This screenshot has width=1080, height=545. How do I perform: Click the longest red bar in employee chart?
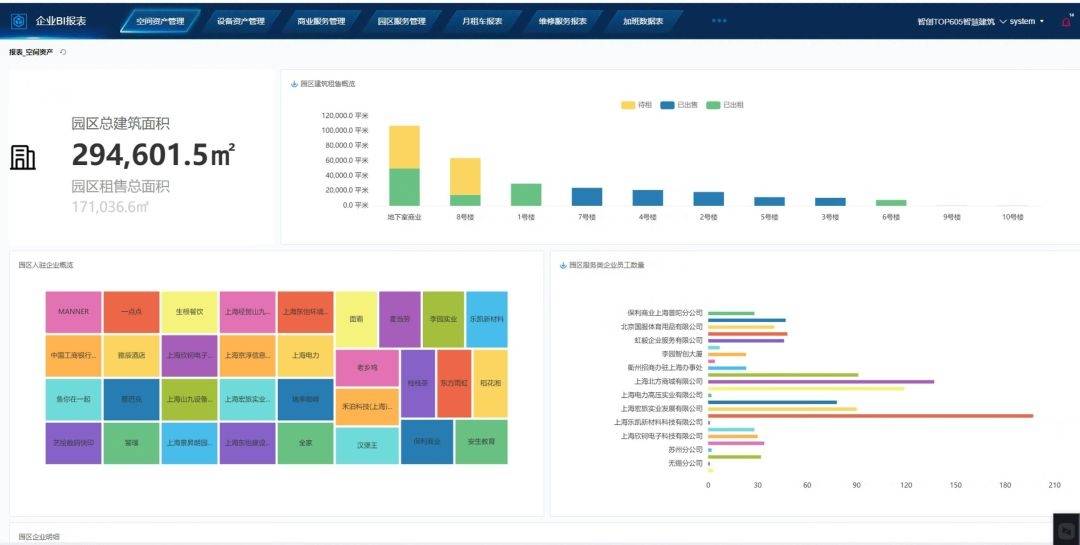click(x=870, y=415)
